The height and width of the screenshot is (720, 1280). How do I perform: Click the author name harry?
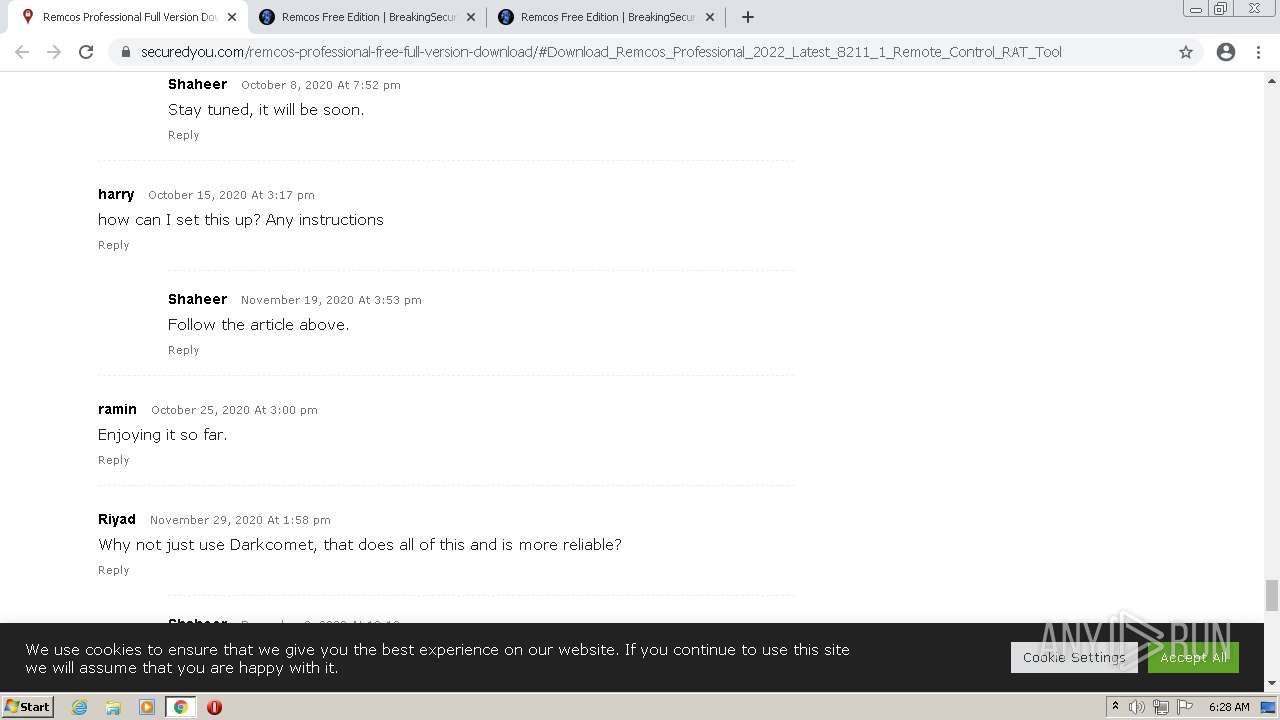116,194
